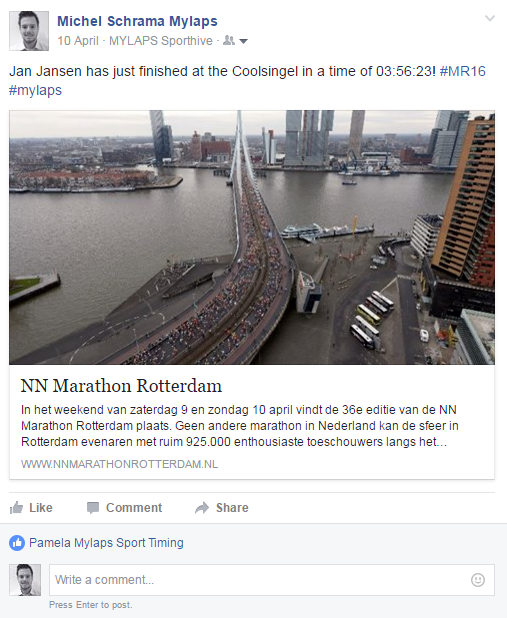Click the Erasmus bridge marathon photo
Image resolution: width=507 pixels, height=618 pixels.
click(x=252, y=237)
